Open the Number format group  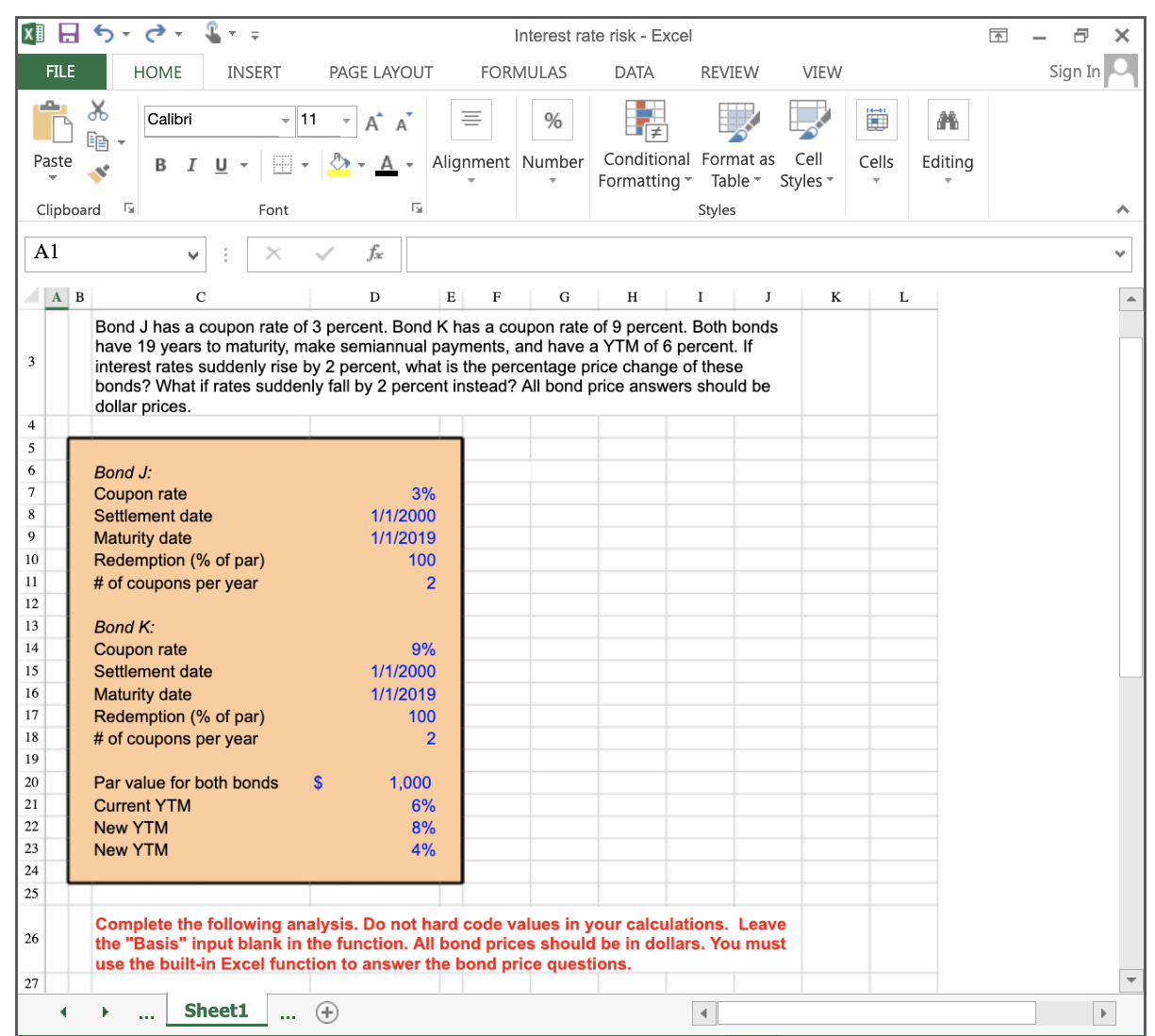coord(553,141)
